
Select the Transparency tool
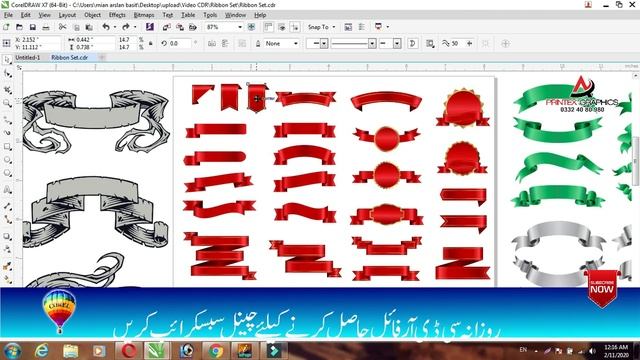point(7,249)
